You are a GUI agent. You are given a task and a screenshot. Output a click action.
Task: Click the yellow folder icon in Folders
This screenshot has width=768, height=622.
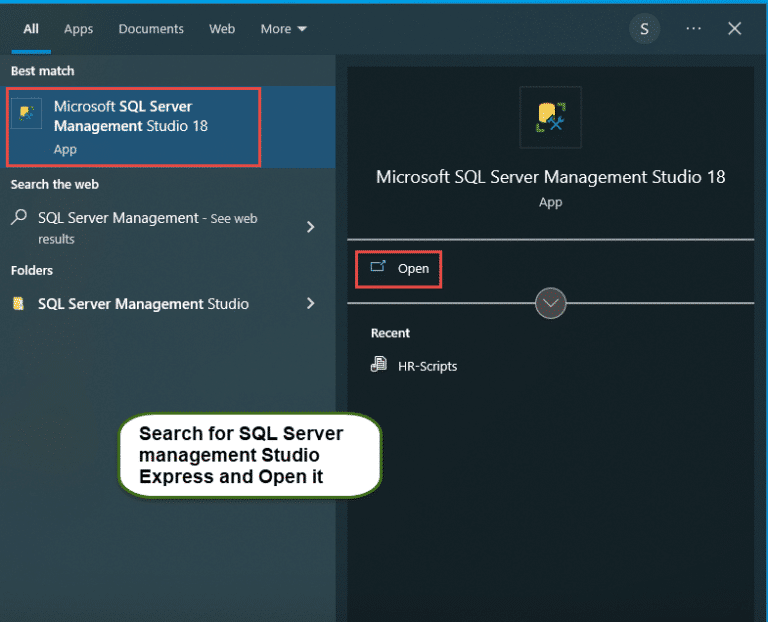[19, 304]
